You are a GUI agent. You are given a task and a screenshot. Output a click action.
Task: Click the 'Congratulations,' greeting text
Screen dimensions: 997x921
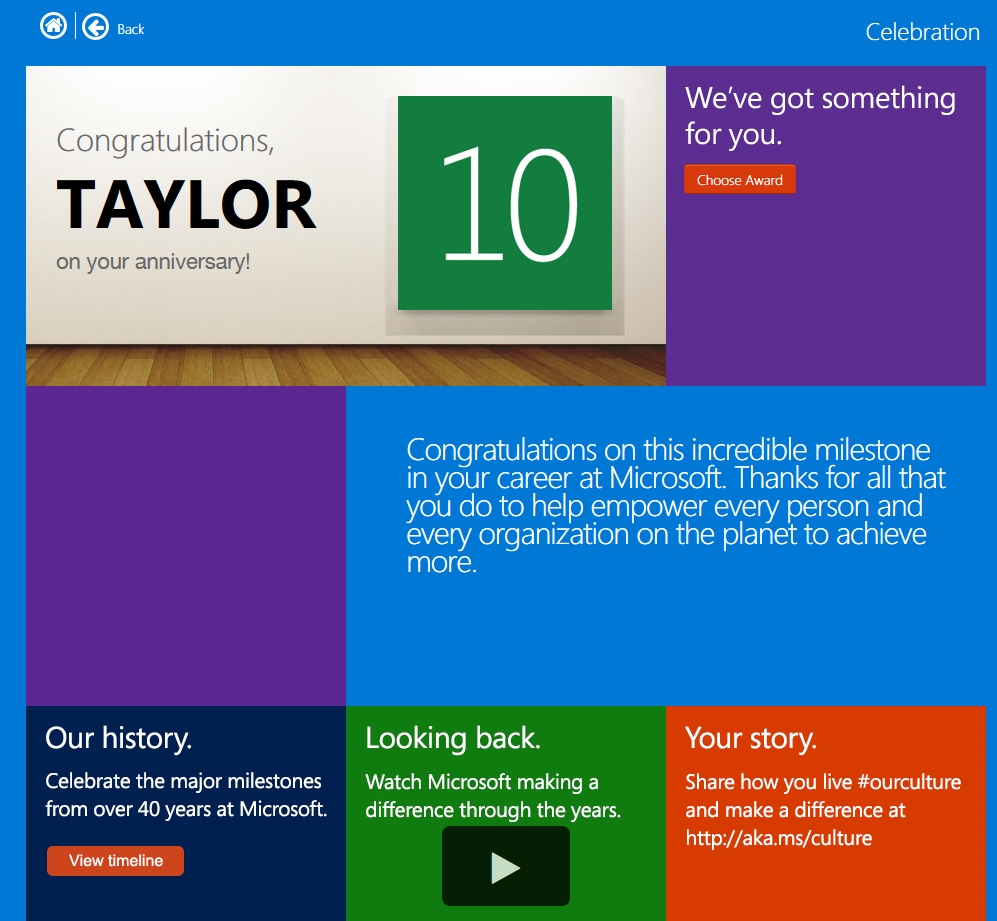pyautogui.click(x=165, y=141)
